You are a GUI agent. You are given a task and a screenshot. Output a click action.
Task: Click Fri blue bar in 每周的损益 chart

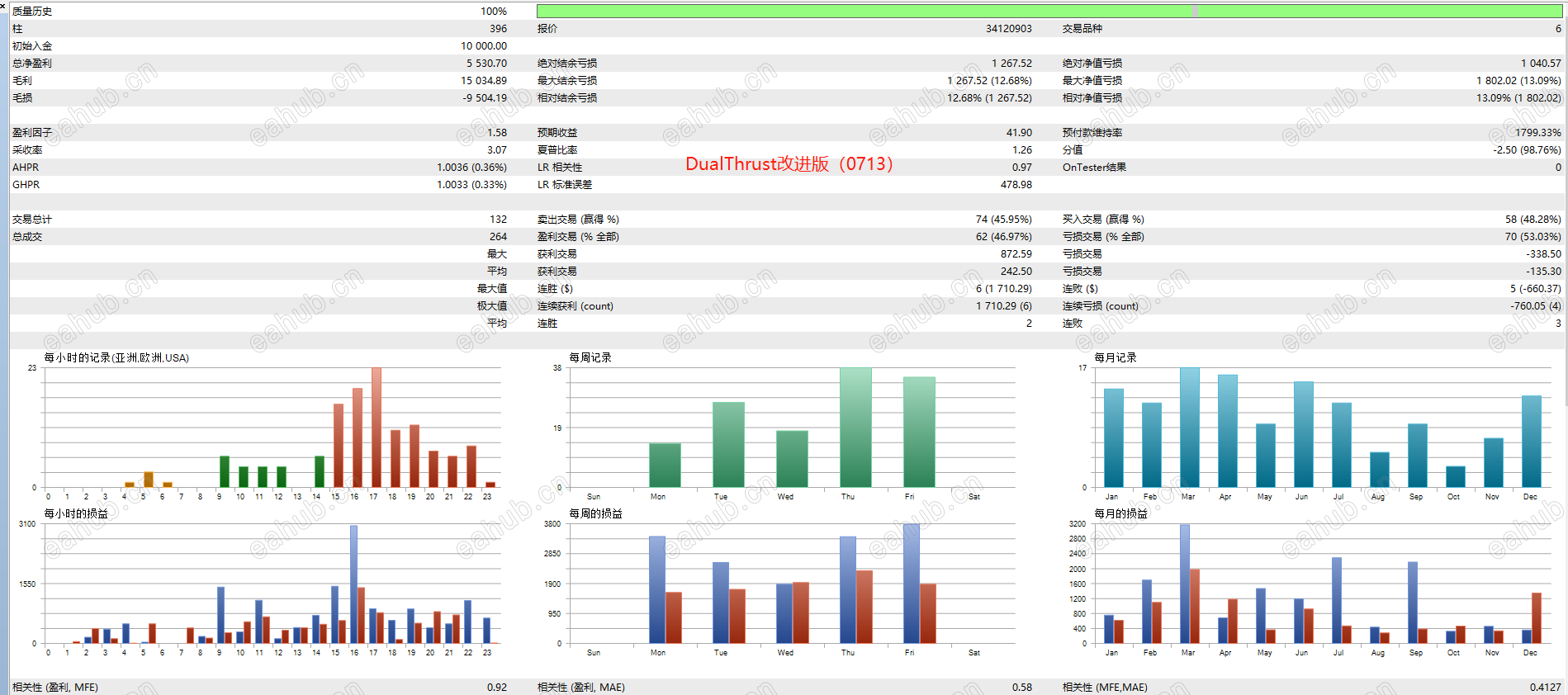pos(911,584)
